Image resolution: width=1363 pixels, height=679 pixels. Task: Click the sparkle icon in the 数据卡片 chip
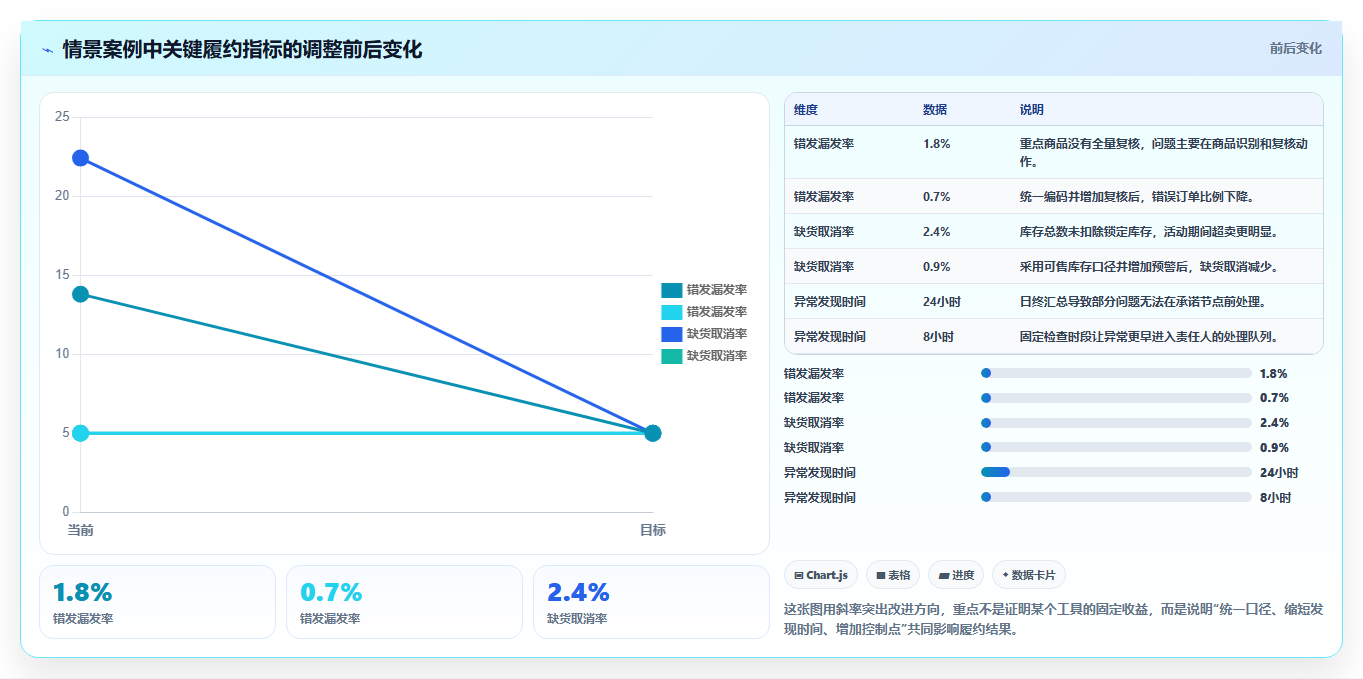pos(1005,575)
